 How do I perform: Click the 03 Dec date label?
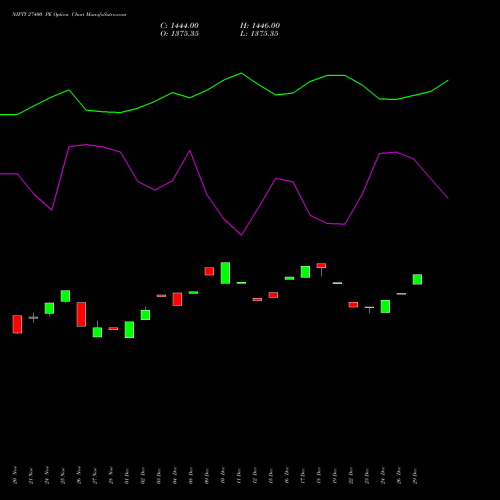coord(159,475)
